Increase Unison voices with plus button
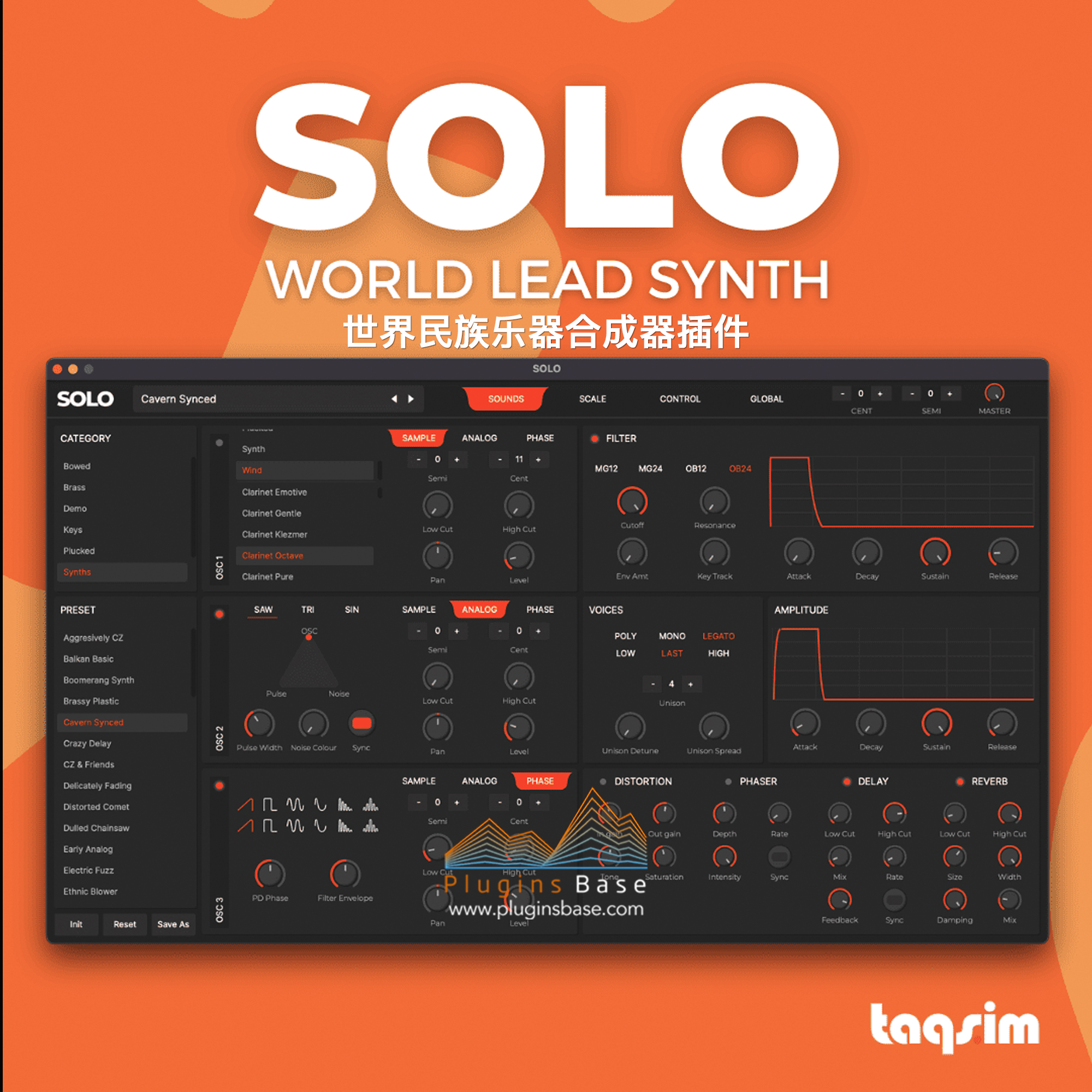 (690, 684)
